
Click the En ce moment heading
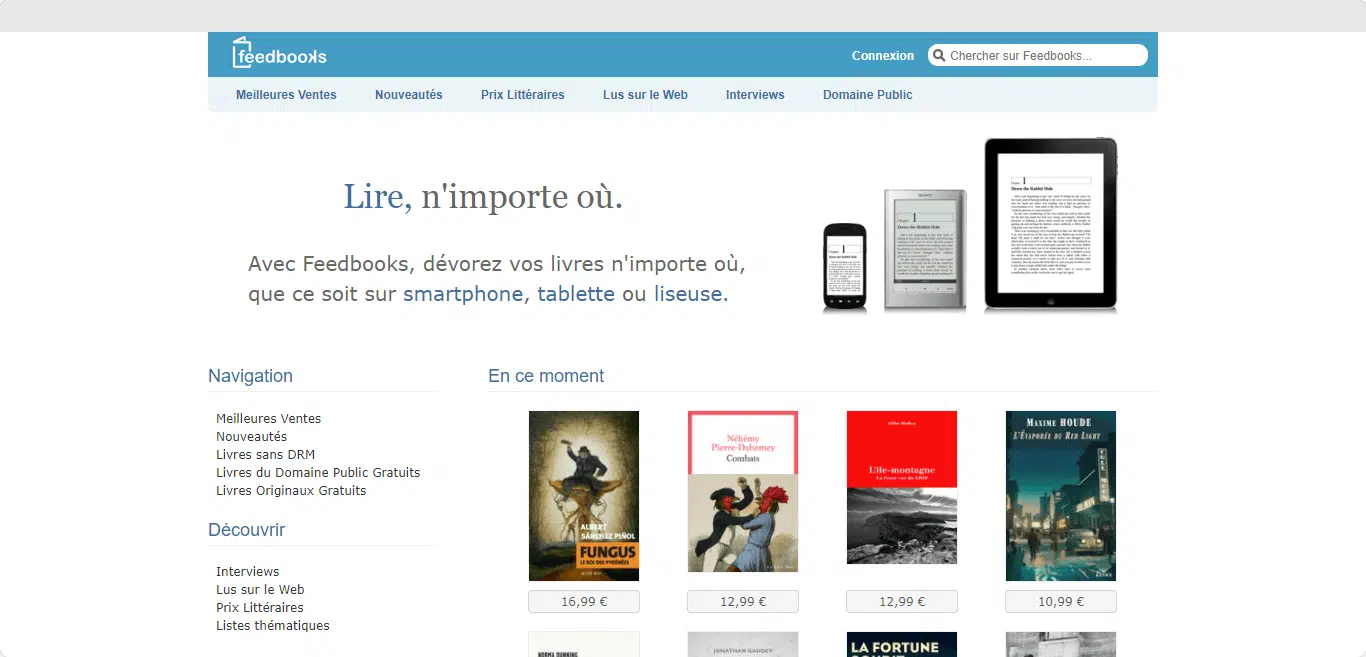[x=546, y=376]
